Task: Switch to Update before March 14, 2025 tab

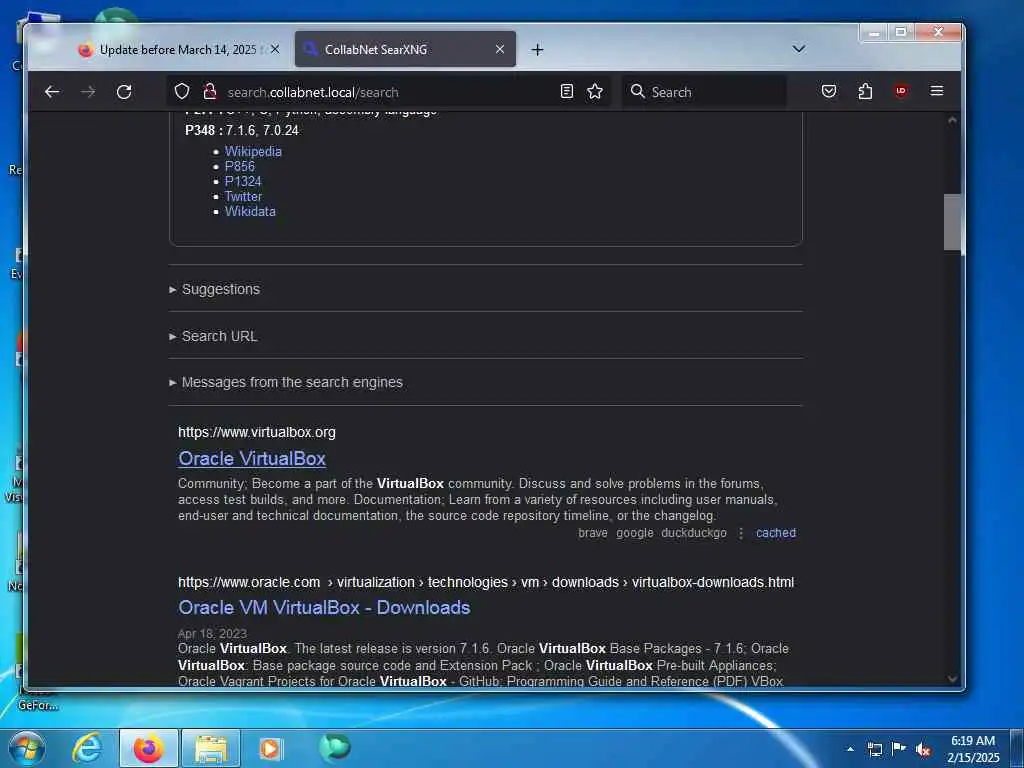Action: click(x=178, y=50)
